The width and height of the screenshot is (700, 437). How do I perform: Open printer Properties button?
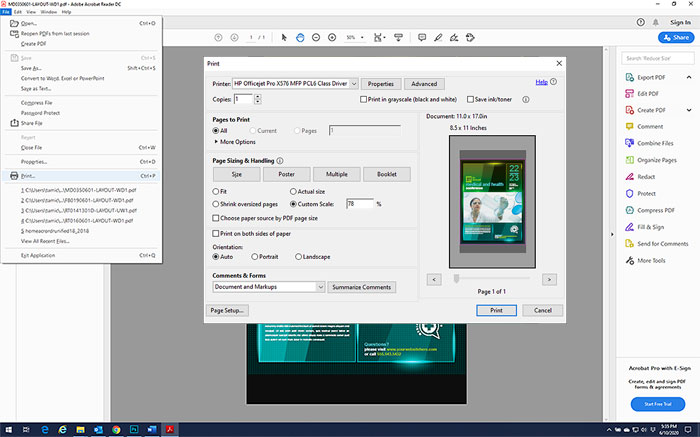click(x=381, y=83)
